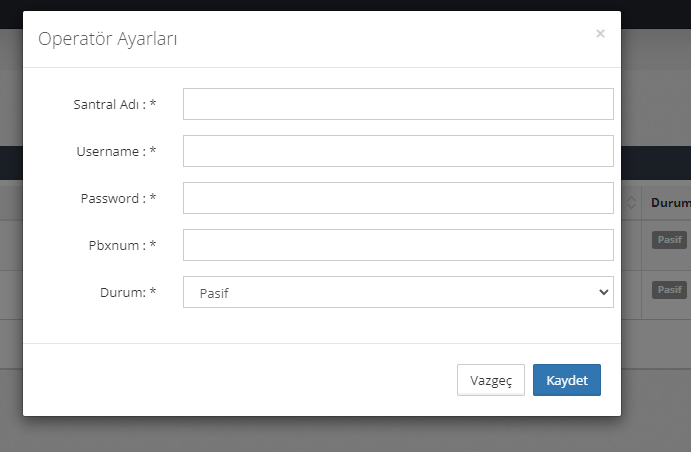Close the Operatör Ayarları dialog
The width and height of the screenshot is (691, 452).
[600, 33]
